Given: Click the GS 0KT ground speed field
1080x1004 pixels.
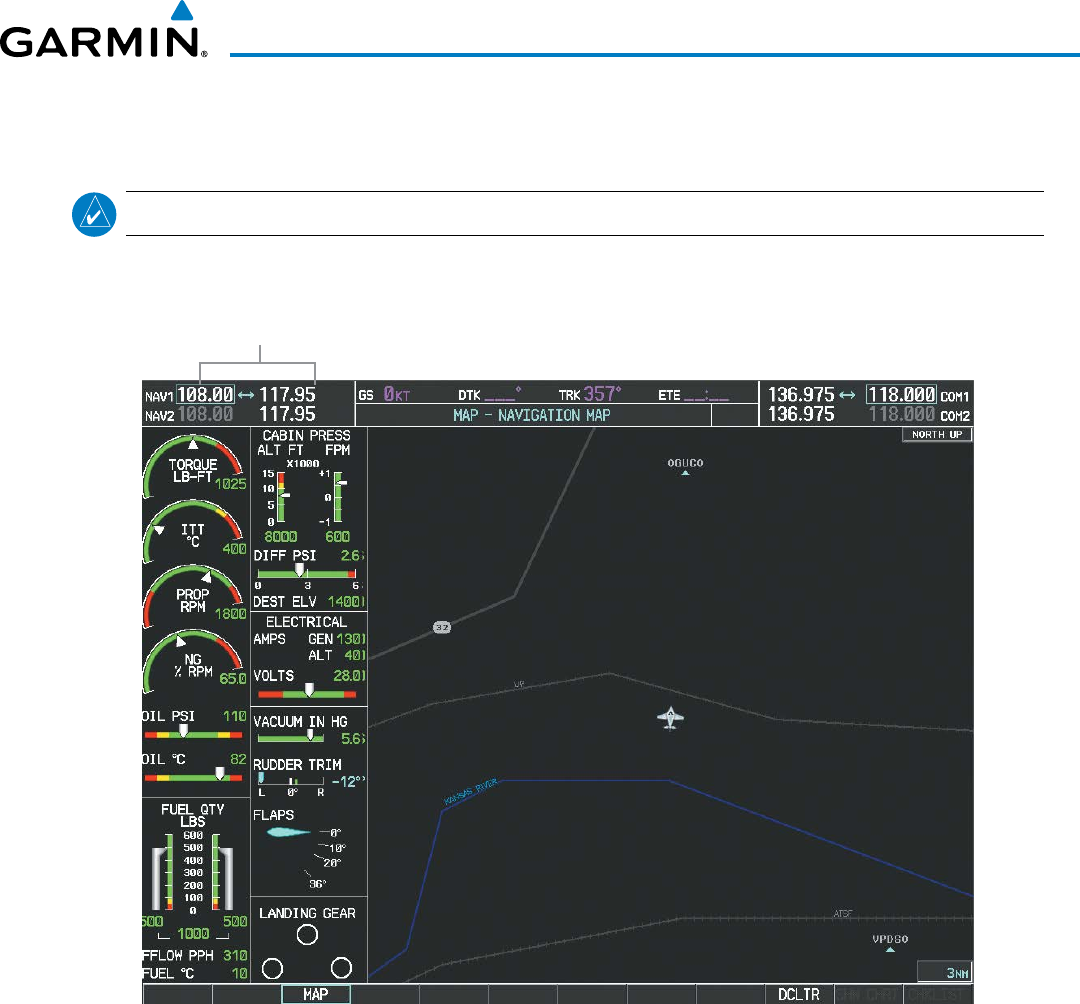Looking at the screenshot, I should [384, 395].
